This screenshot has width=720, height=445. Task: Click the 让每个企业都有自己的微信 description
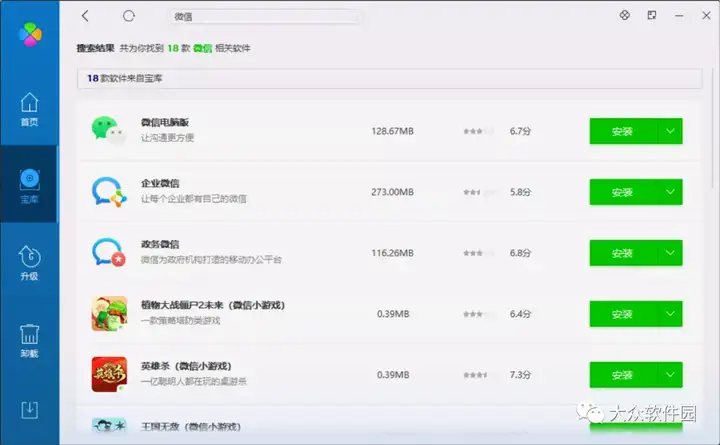(193, 199)
